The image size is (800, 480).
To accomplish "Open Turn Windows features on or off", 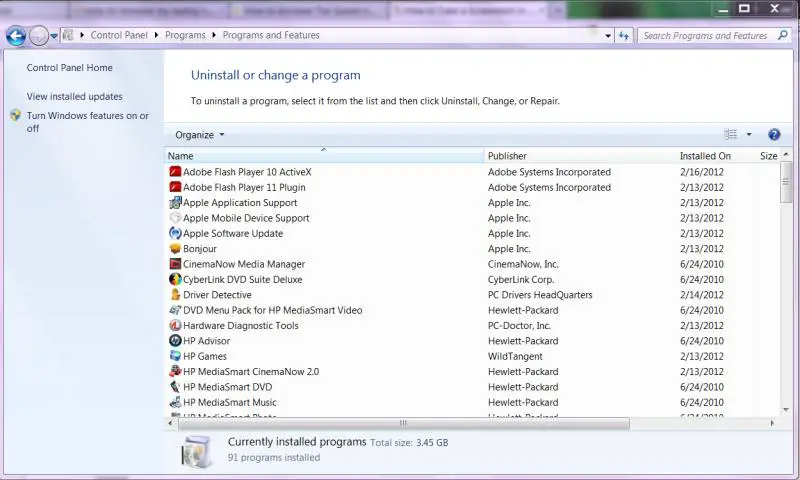I will pos(88,122).
